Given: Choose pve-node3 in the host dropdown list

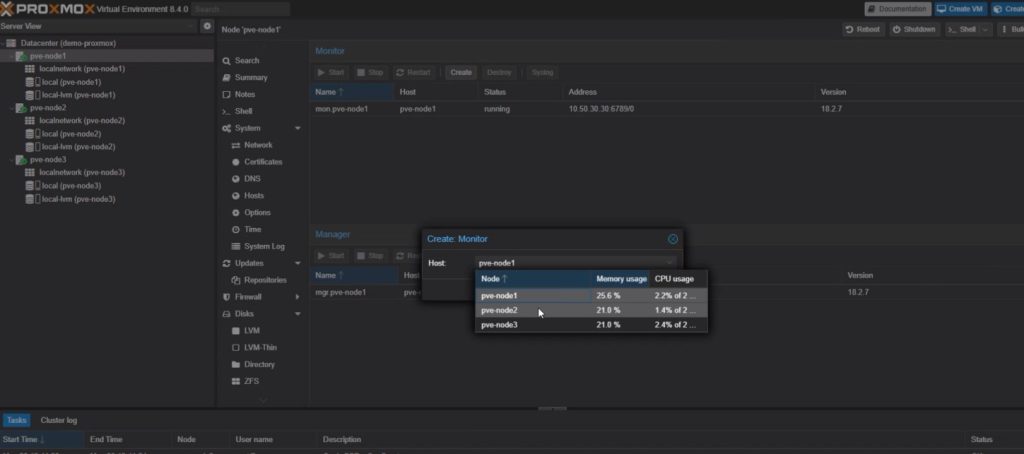Looking at the screenshot, I should [x=591, y=325].
